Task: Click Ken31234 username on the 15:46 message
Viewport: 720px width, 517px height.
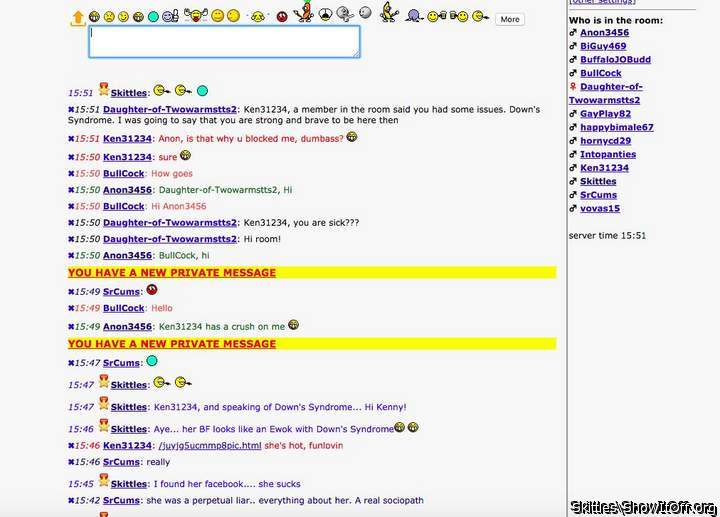Action: point(127,446)
